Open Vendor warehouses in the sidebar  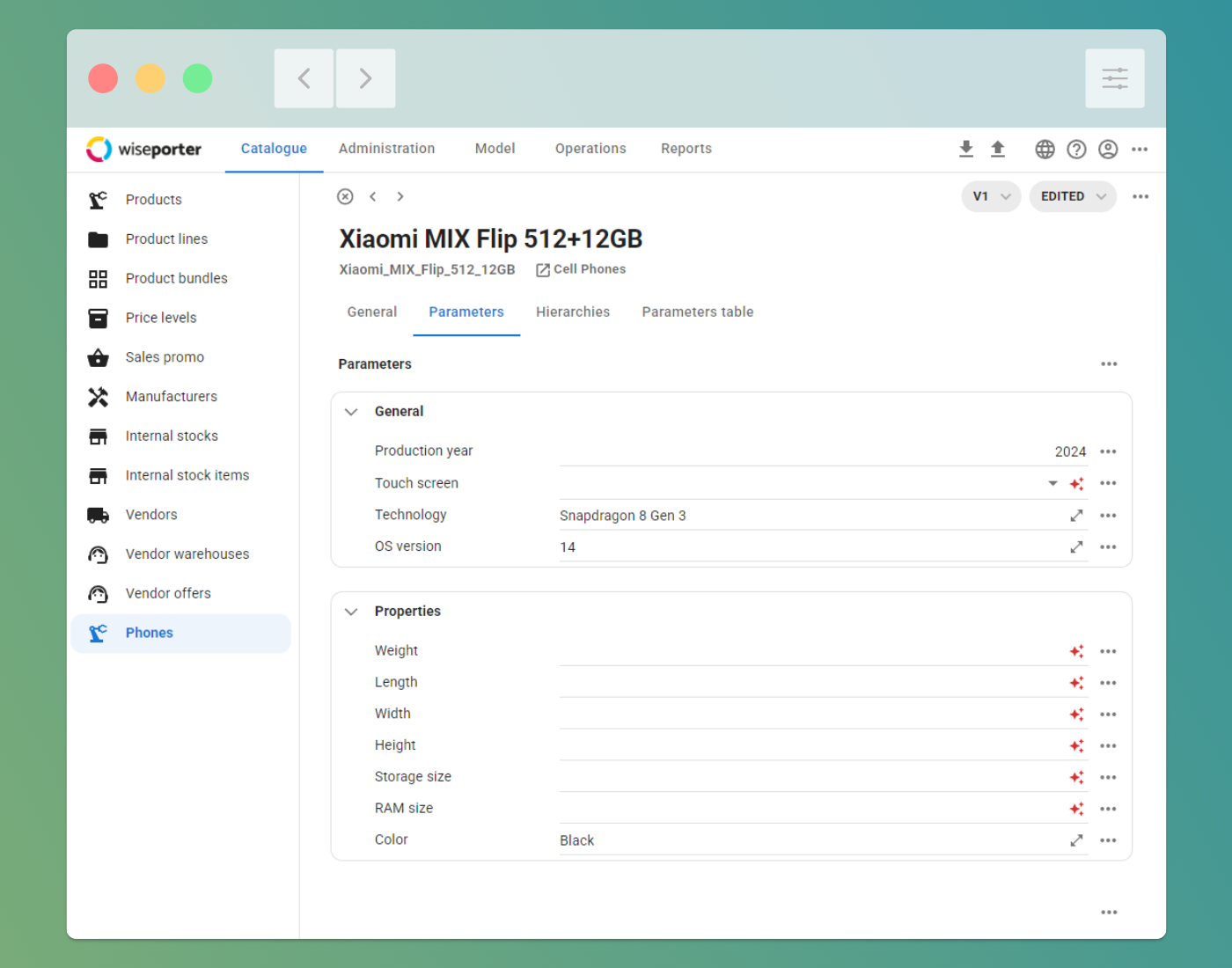tap(180, 554)
